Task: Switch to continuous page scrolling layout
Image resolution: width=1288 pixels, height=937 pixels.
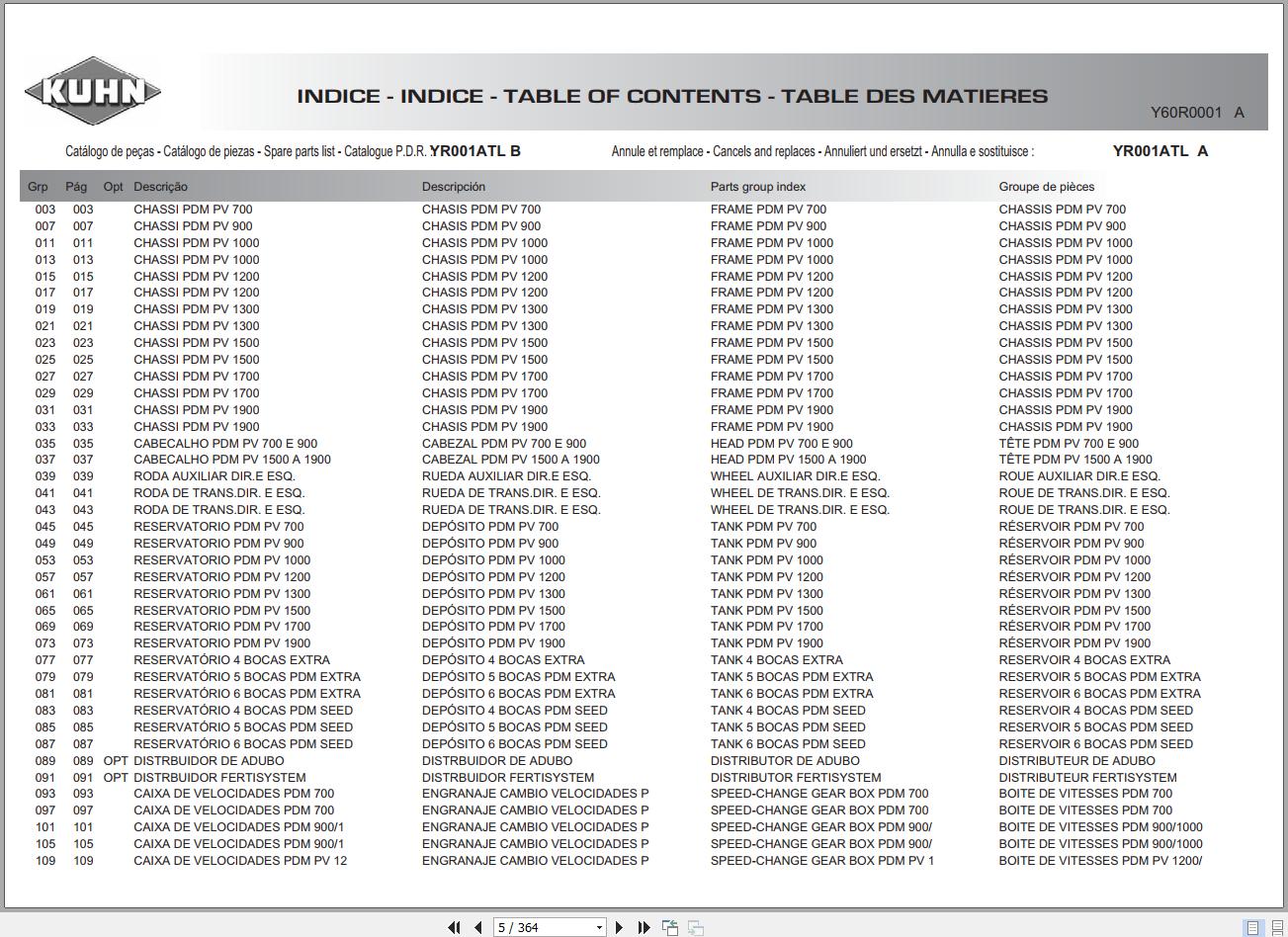Action: (1277, 927)
